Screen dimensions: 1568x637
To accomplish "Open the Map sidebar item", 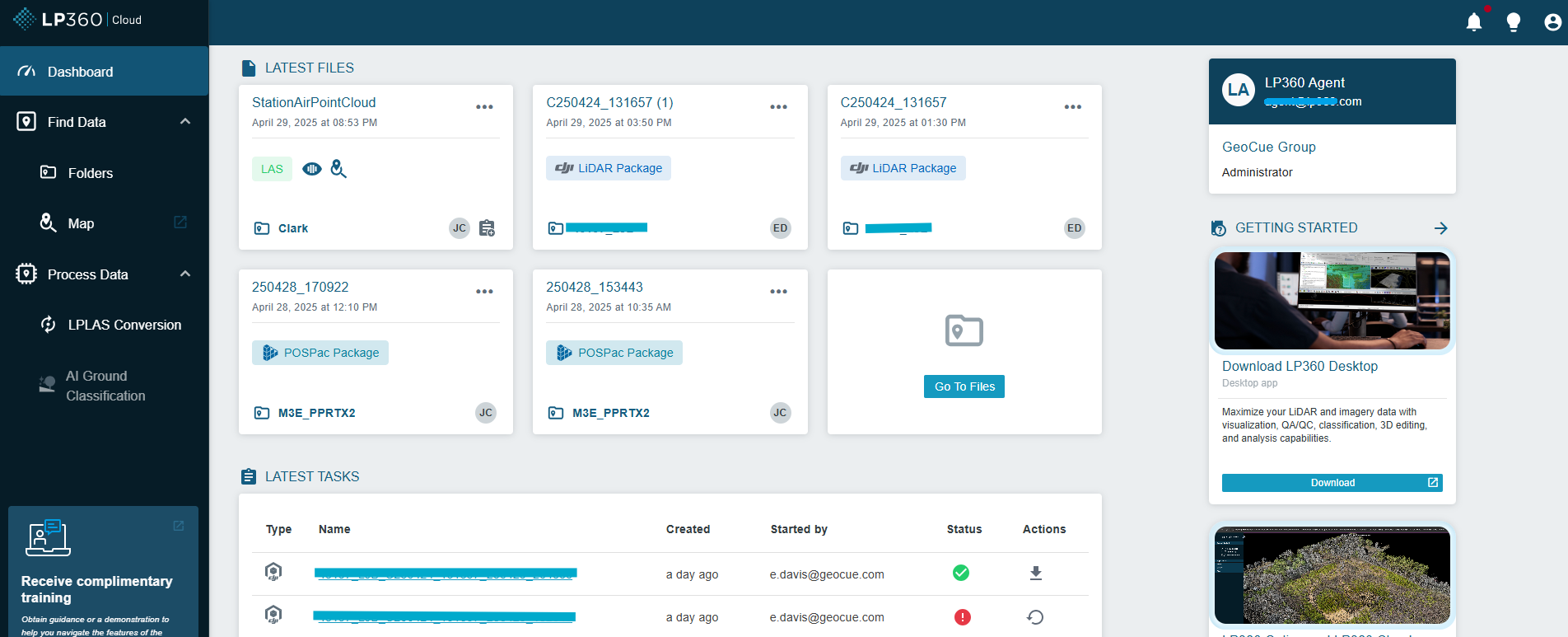I will coord(80,223).
